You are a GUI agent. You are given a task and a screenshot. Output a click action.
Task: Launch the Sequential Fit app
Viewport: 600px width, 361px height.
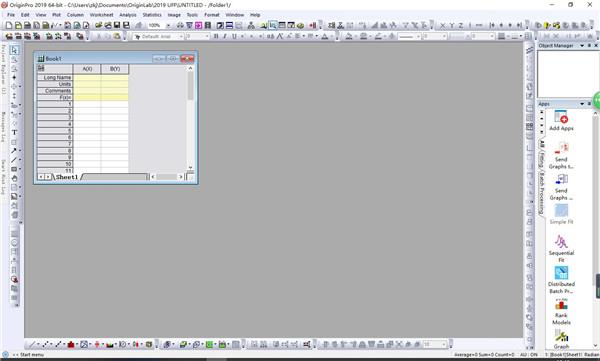point(561,248)
